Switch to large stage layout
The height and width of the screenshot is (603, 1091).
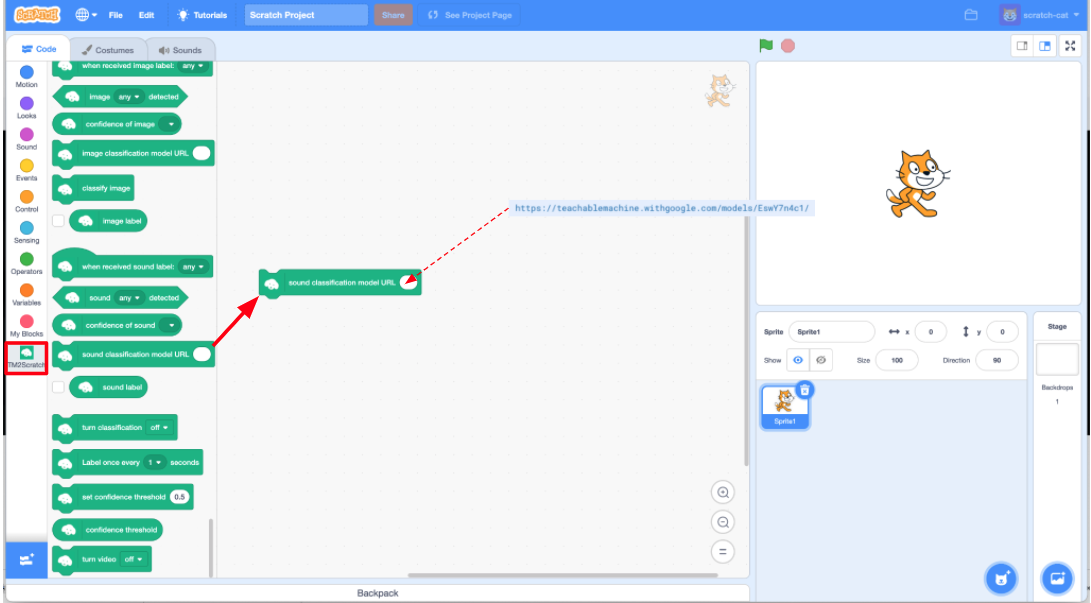[1045, 46]
